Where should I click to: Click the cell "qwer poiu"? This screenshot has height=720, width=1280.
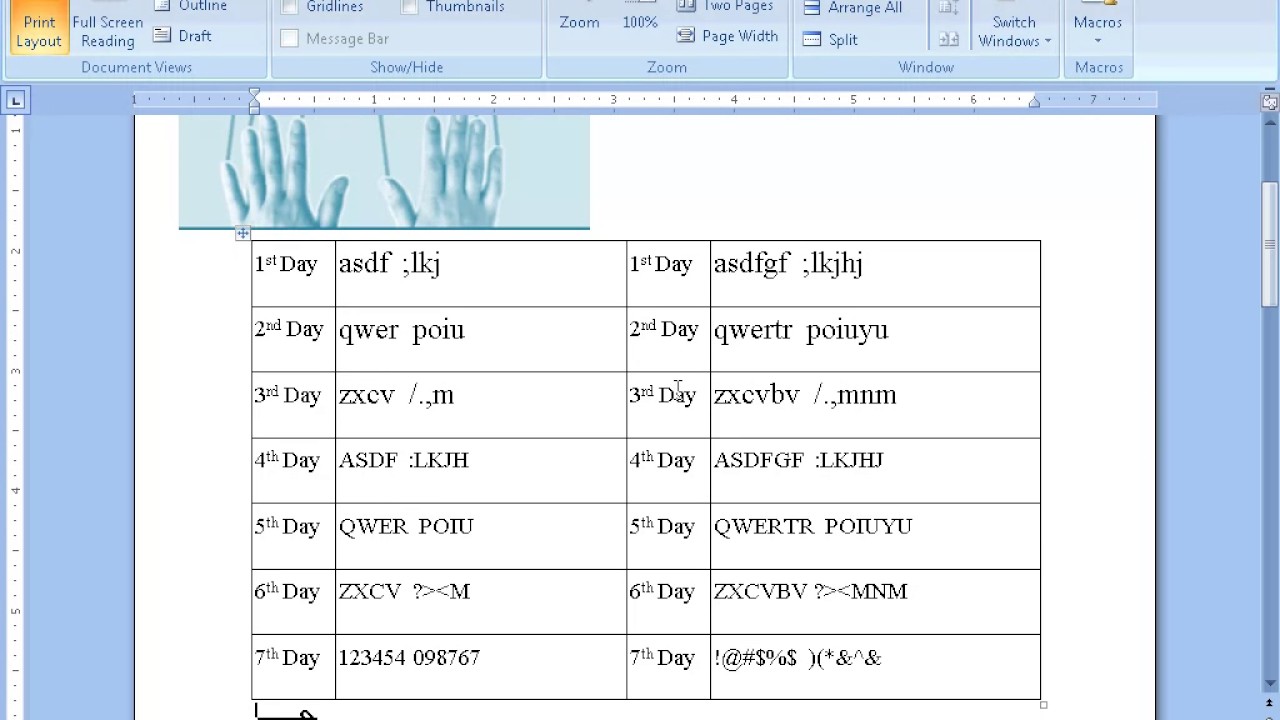pyautogui.click(x=481, y=339)
